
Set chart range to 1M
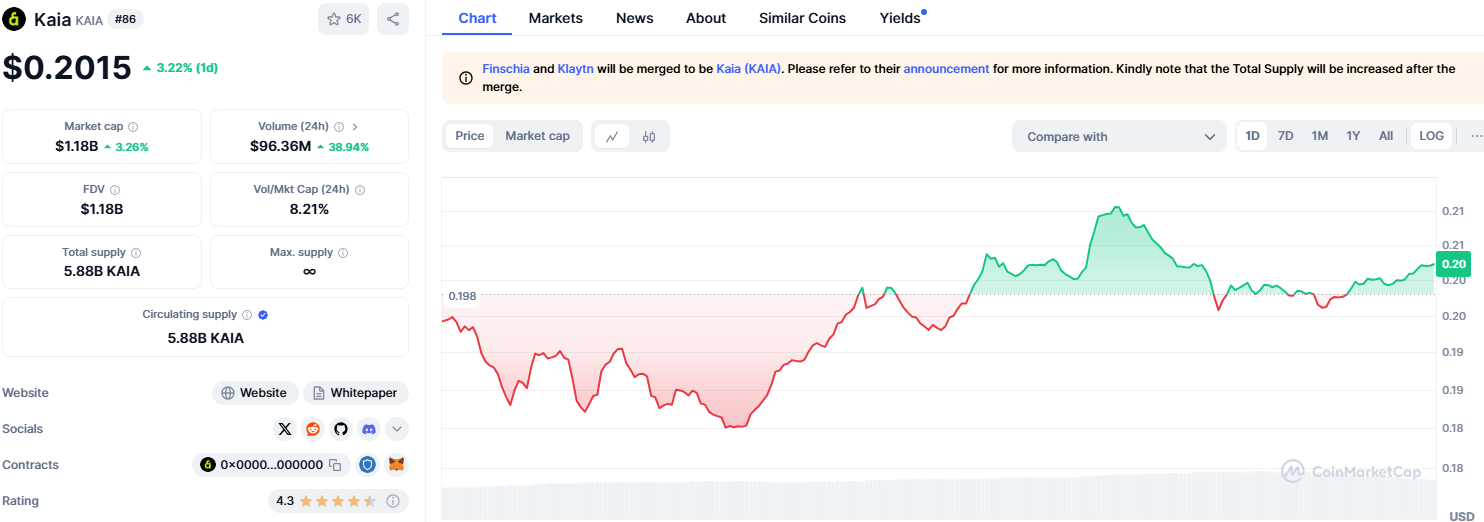[1320, 136]
